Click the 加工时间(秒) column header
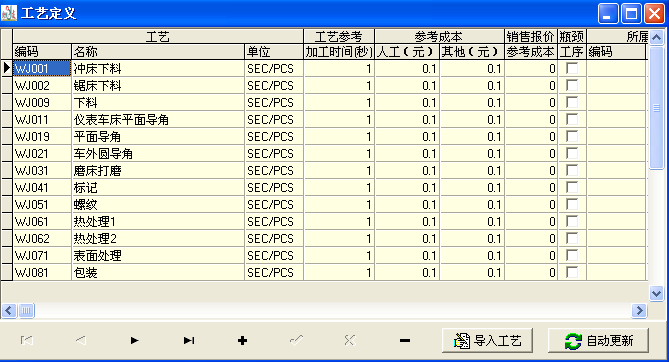The width and height of the screenshot is (669, 362). click(339, 52)
